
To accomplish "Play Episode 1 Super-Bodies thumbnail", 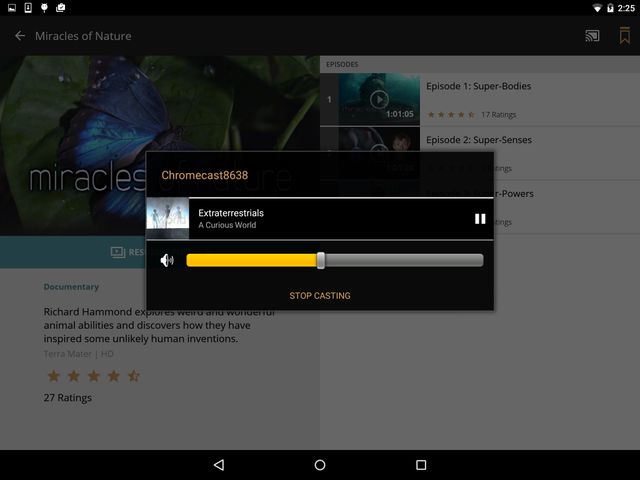I will (379, 99).
